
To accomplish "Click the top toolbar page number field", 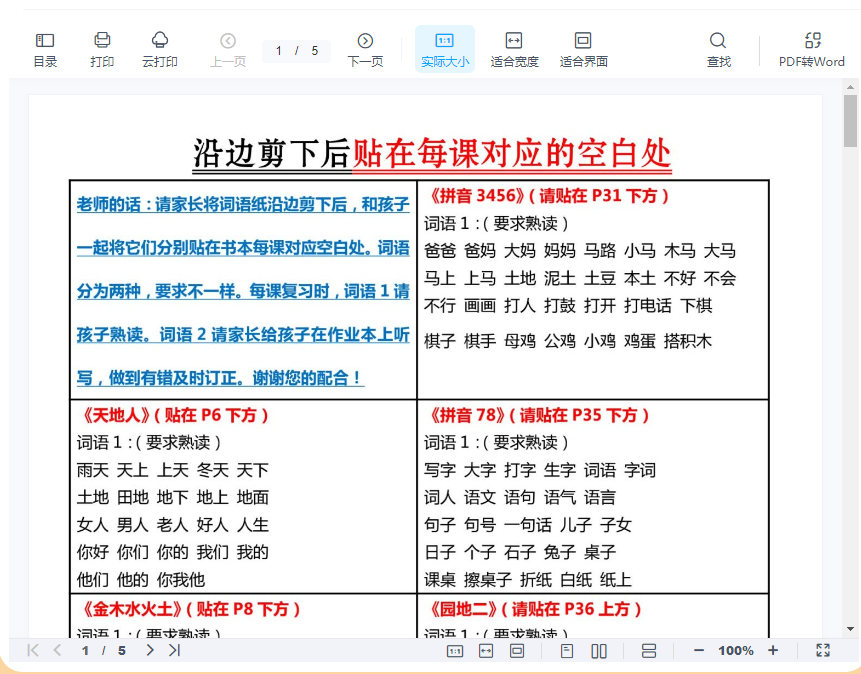I will pos(280,51).
